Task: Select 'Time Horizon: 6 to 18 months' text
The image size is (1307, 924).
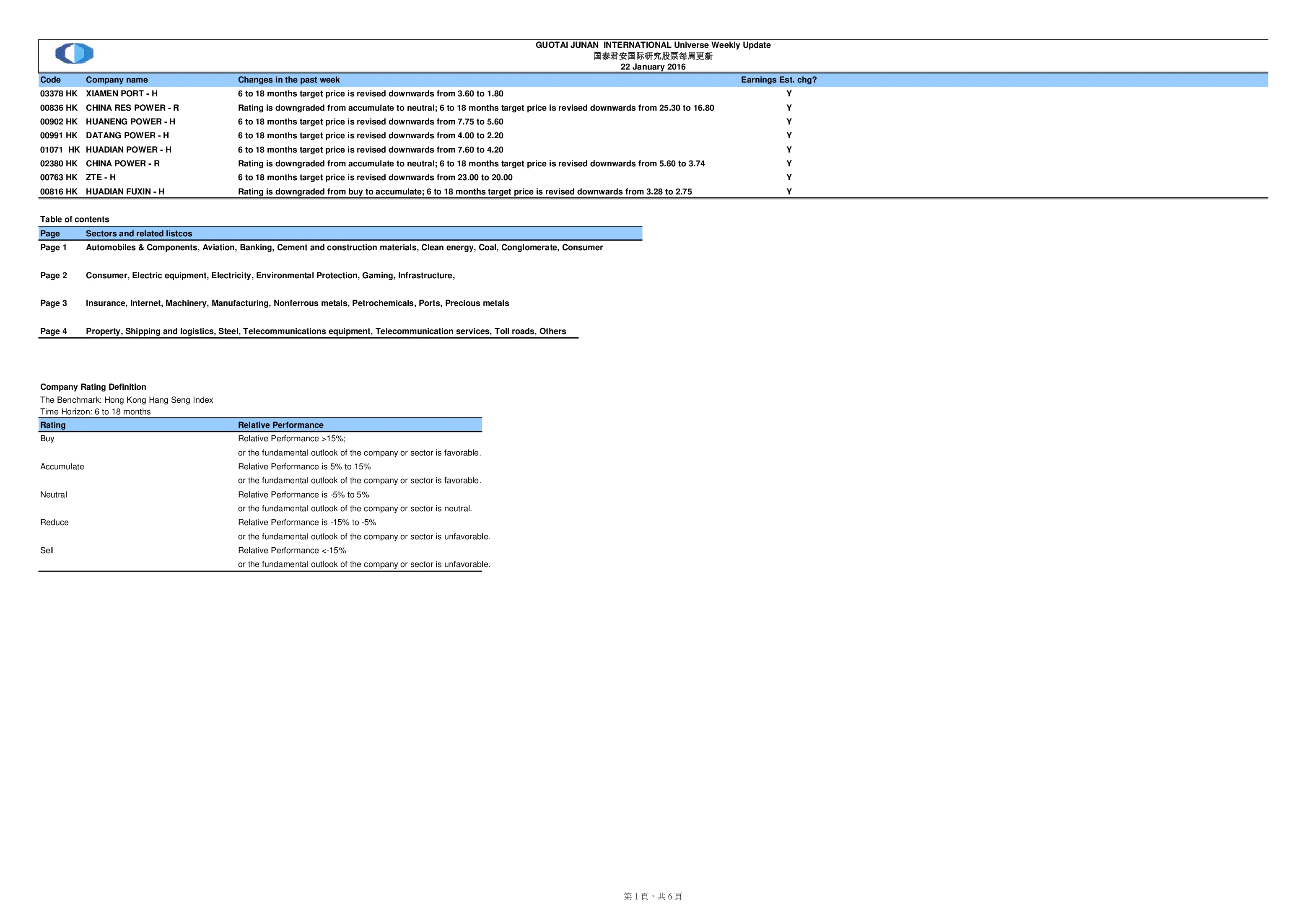Action: (96, 412)
